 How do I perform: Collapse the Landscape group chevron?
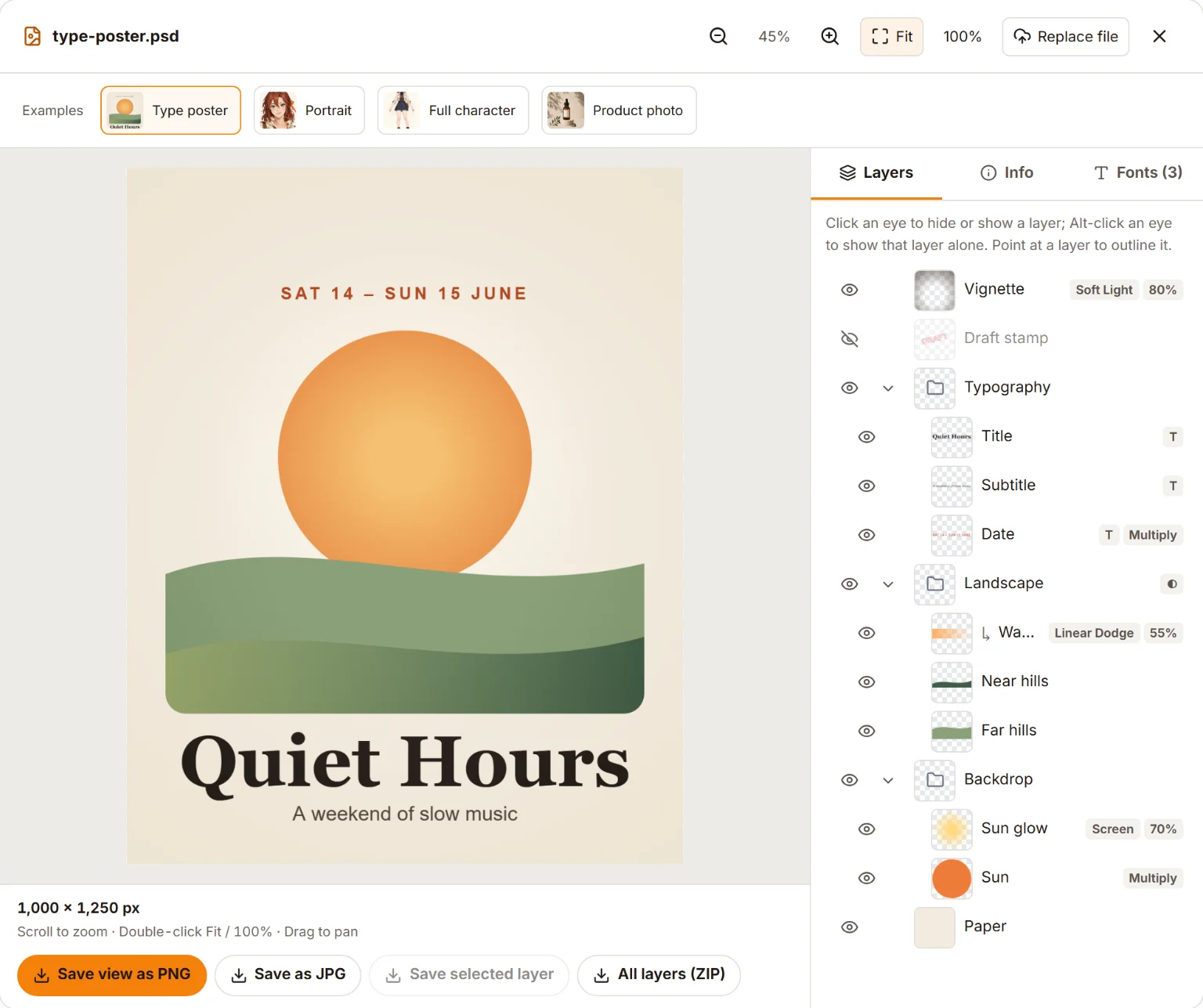[x=887, y=584]
